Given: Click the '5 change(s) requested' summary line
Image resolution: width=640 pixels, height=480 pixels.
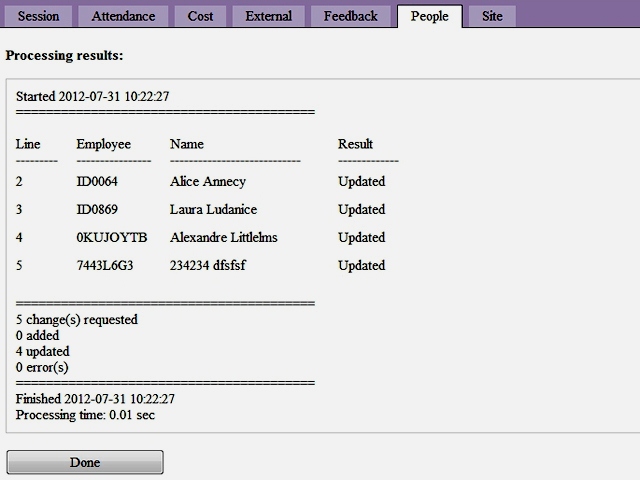Looking at the screenshot, I should (77, 320).
